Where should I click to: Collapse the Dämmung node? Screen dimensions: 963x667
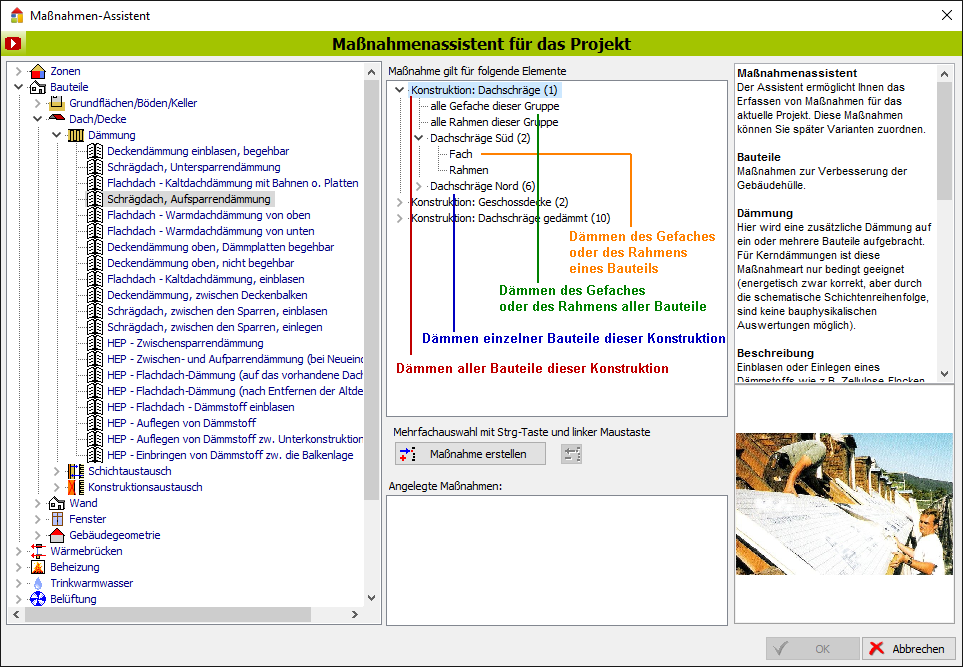[x=57, y=135]
